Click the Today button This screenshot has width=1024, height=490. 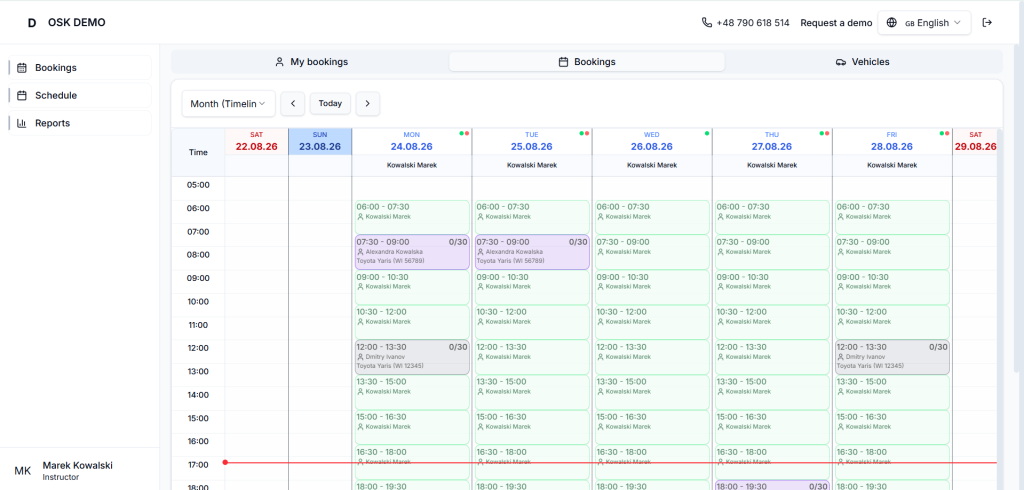tap(330, 103)
